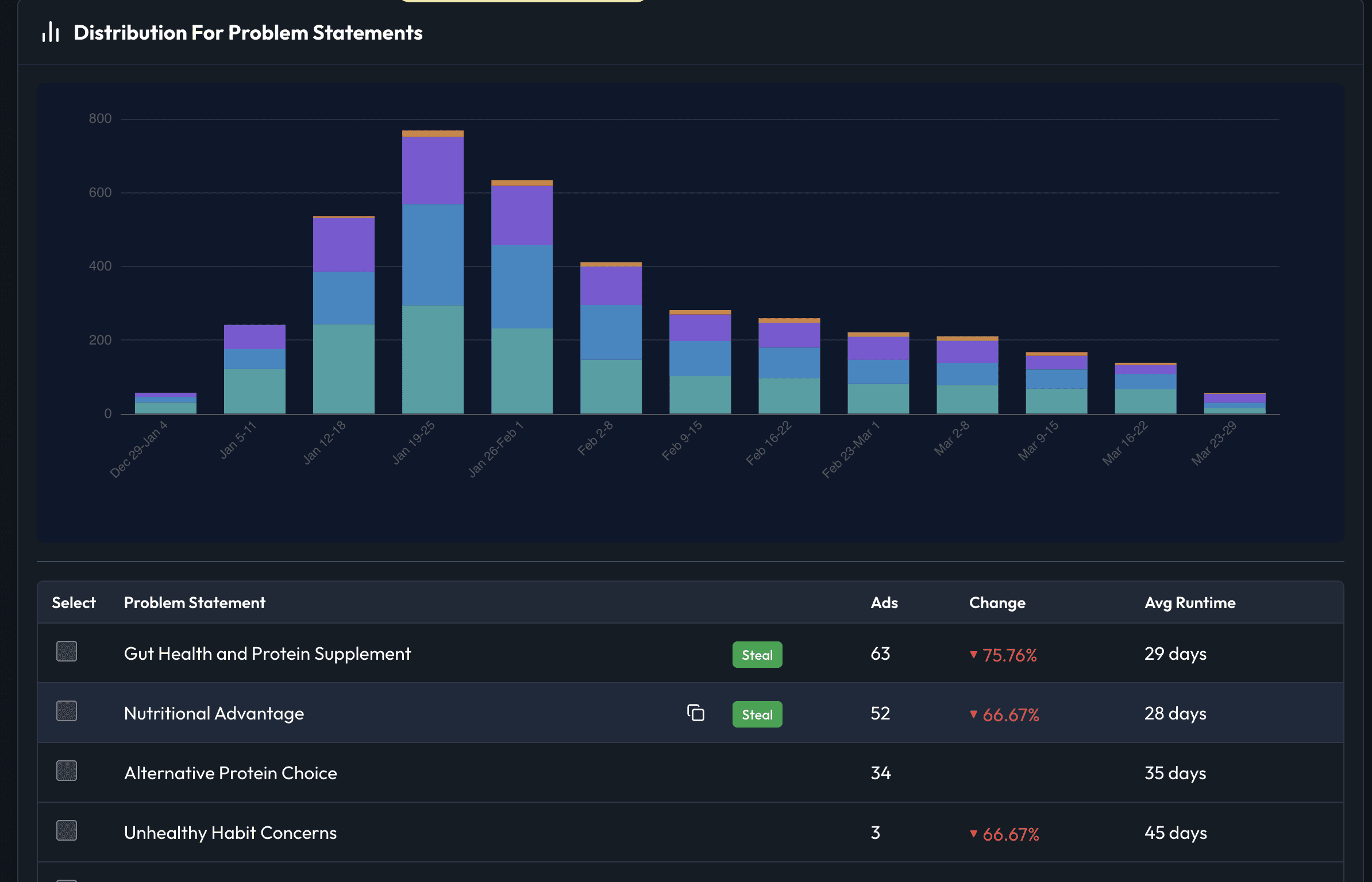
Task: Enable the Unhealthy Habit Concerns checkbox
Action: point(67,831)
